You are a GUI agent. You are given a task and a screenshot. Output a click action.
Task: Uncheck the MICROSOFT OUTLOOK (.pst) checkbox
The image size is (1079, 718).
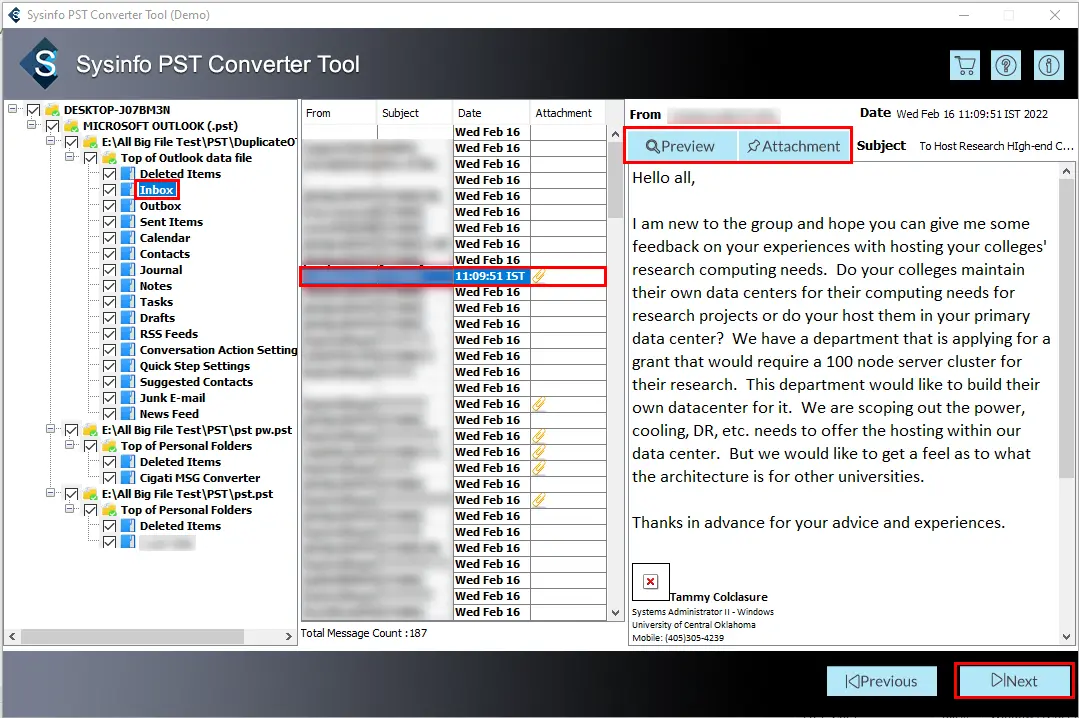point(52,126)
